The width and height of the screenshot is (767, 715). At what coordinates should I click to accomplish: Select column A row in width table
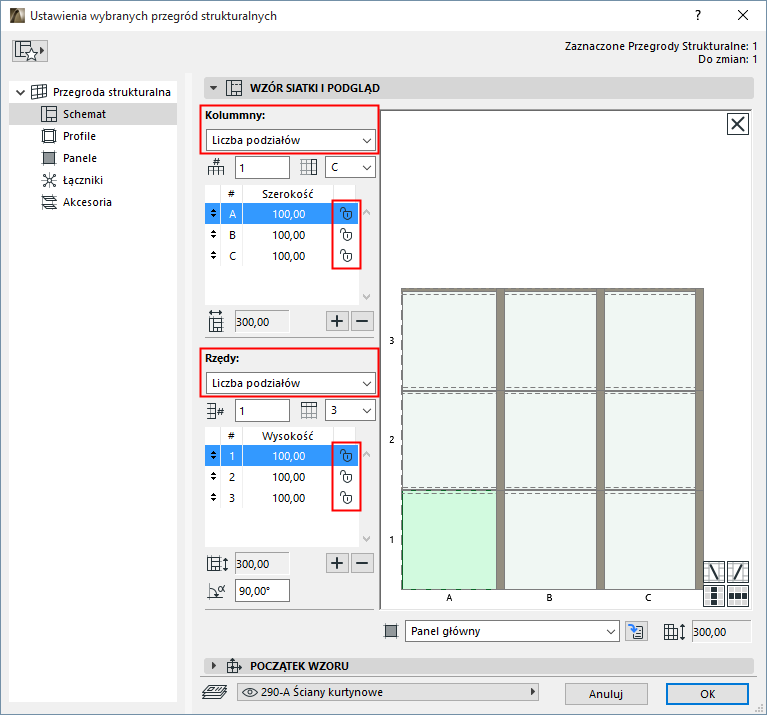[x=282, y=214]
